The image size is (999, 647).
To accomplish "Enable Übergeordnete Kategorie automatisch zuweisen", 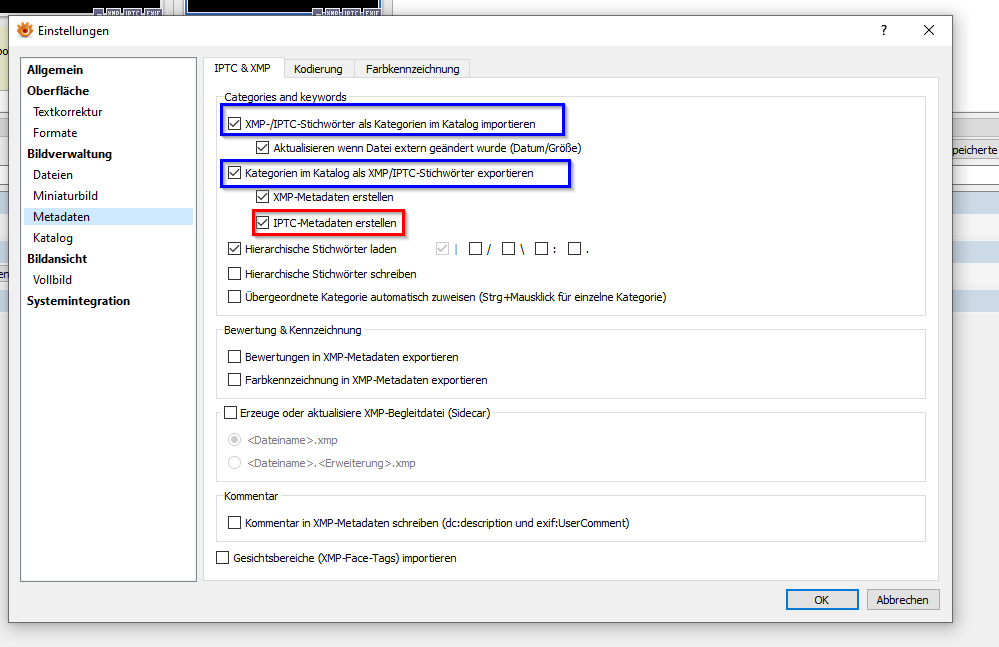I will click(x=234, y=297).
